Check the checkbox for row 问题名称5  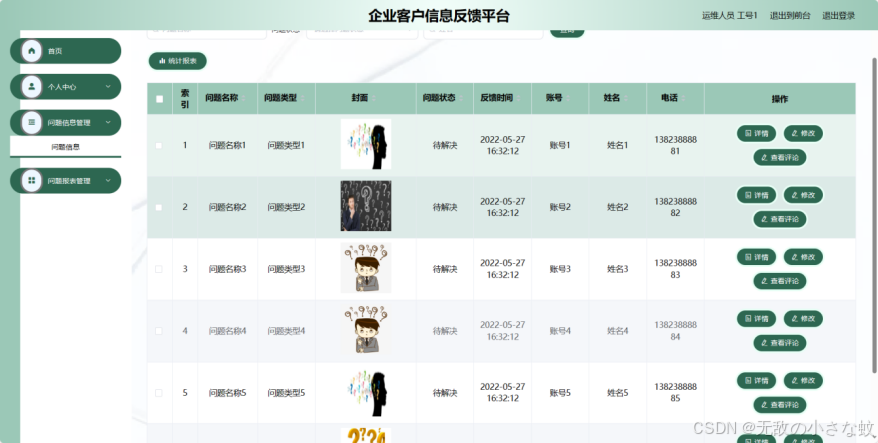coord(159,393)
